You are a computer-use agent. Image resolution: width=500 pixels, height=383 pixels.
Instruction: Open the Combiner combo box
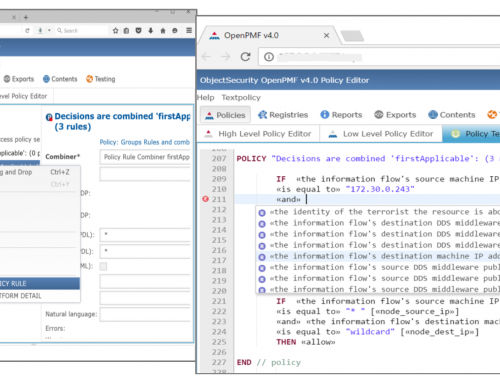point(146,157)
